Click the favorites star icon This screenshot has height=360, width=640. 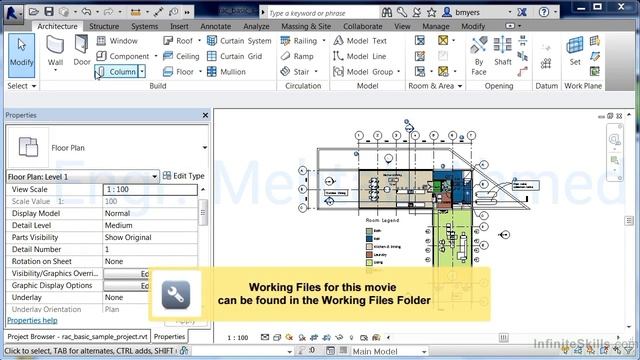(431, 12)
